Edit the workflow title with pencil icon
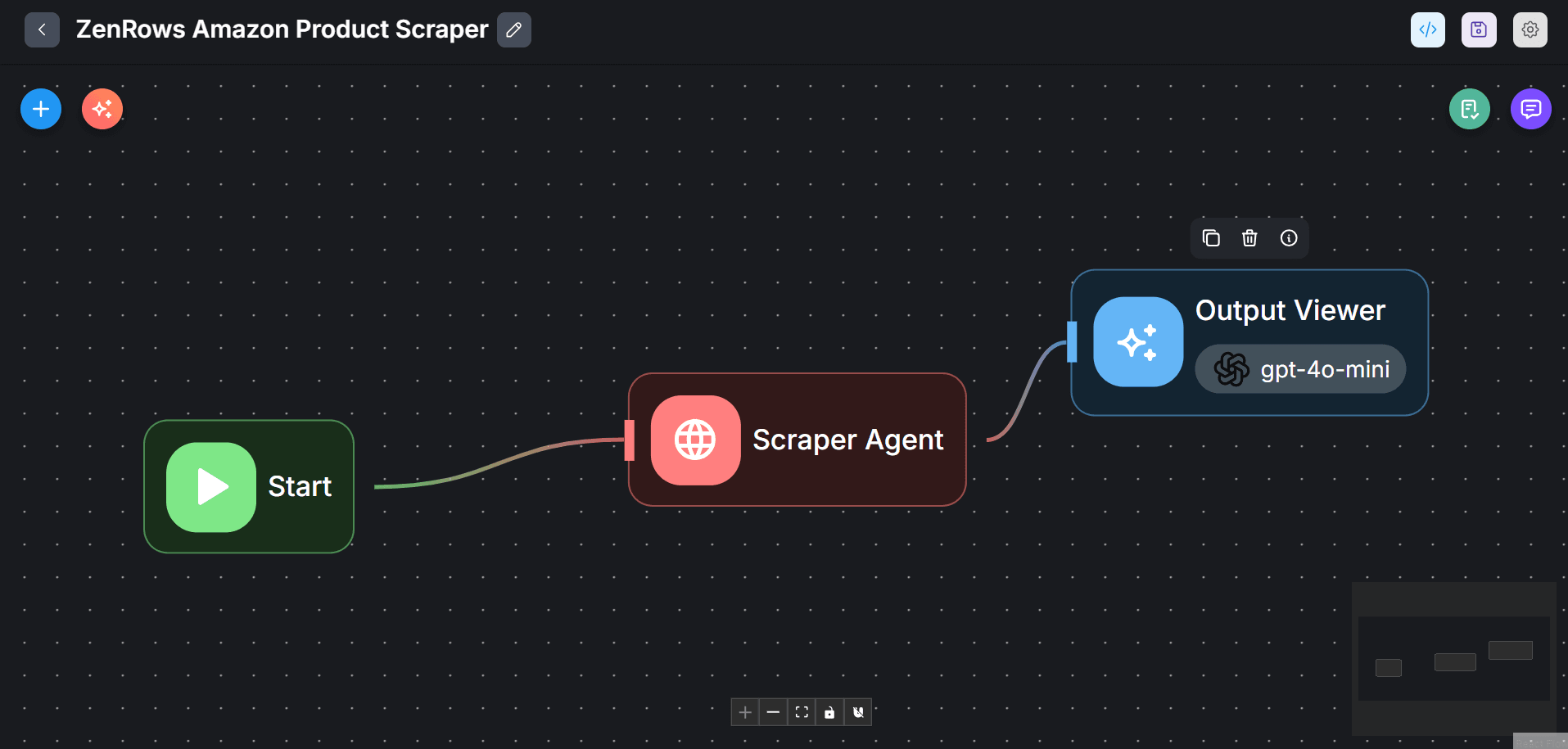This screenshot has height=749, width=1568. (x=514, y=30)
